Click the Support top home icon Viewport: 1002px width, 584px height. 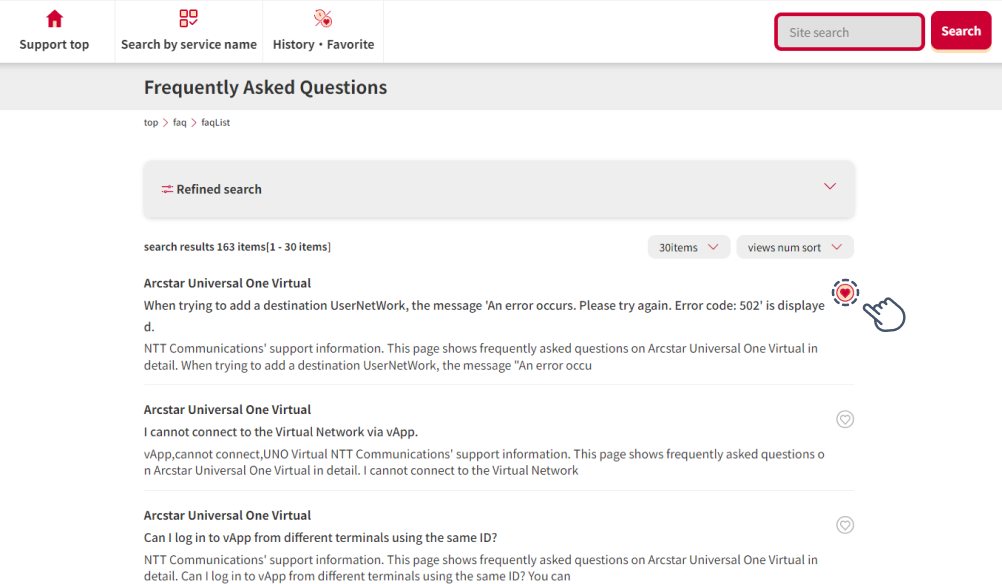54,19
